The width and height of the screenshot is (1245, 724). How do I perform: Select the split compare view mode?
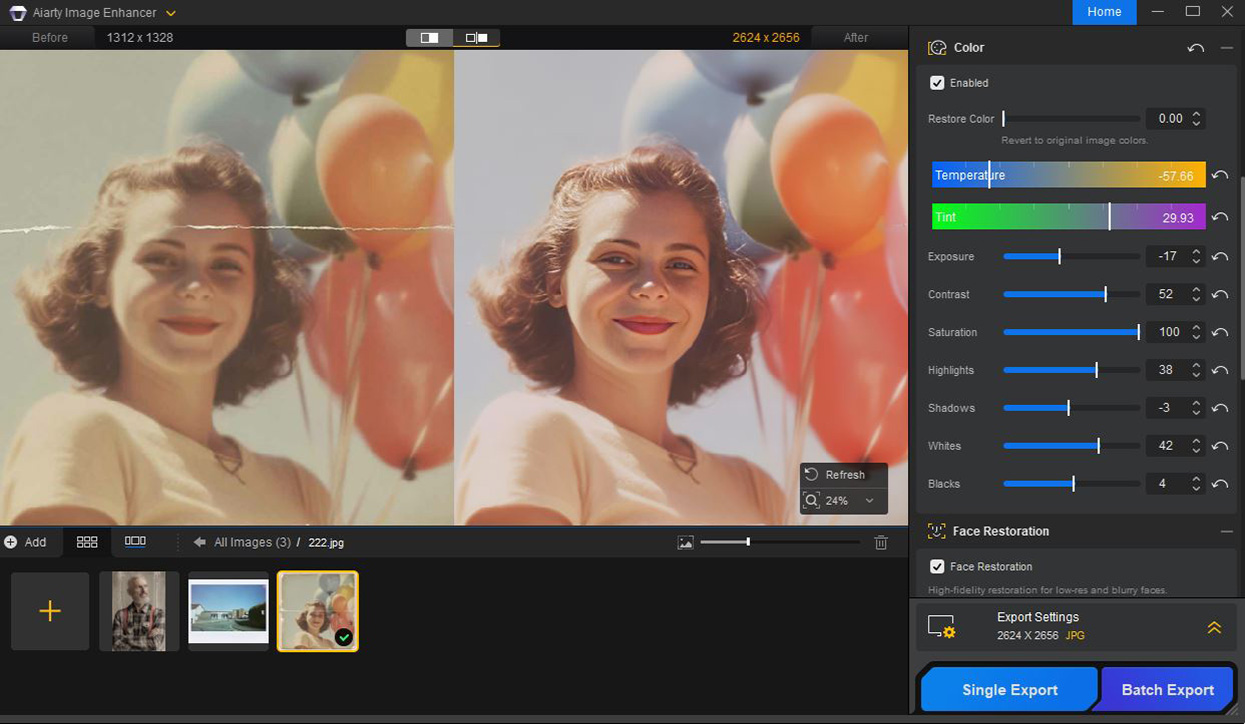(x=429, y=38)
